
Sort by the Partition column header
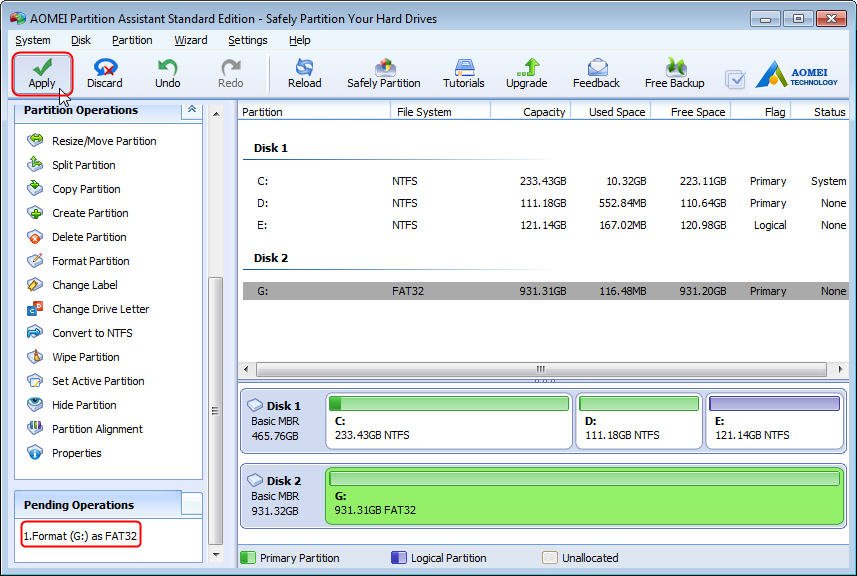(314, 112)
